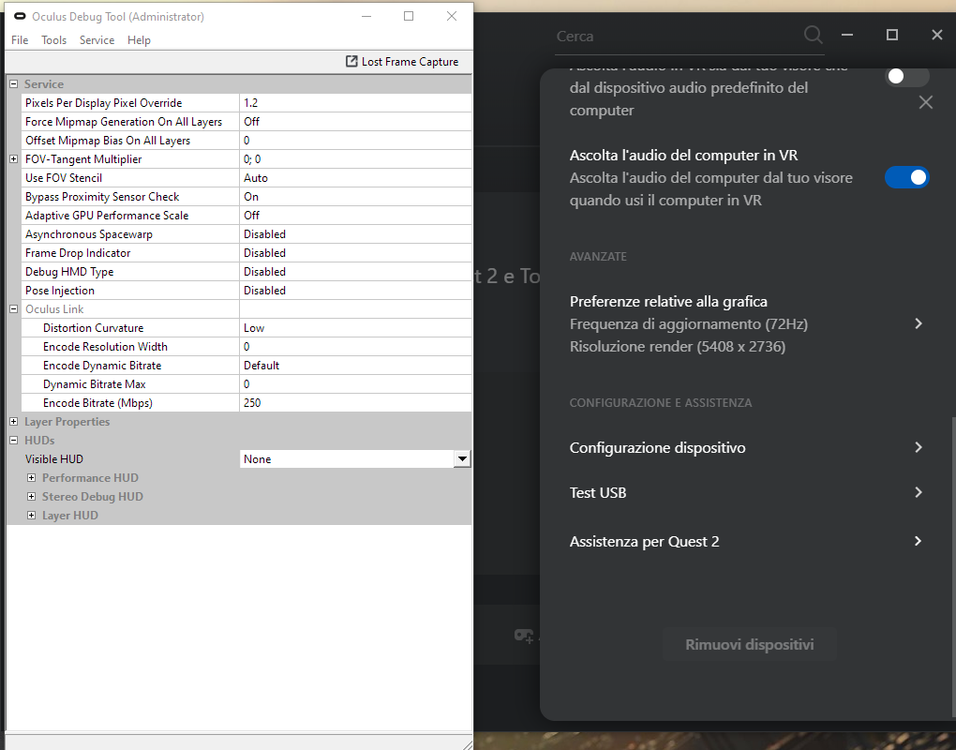Click the Oculus app panel scrollbar
This screenshot has width=956, height=750.
pyautogui.click(x=952, y=565)
